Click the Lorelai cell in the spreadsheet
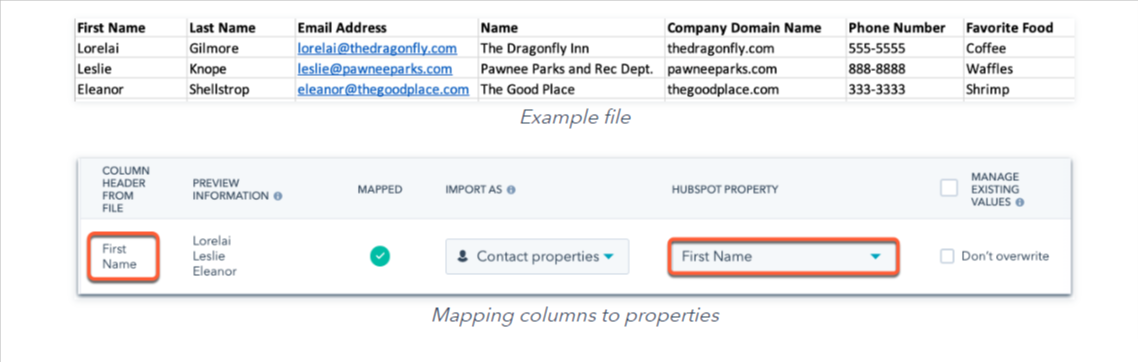Screen dimensions: 1138x362 click(x=131, y=49)
